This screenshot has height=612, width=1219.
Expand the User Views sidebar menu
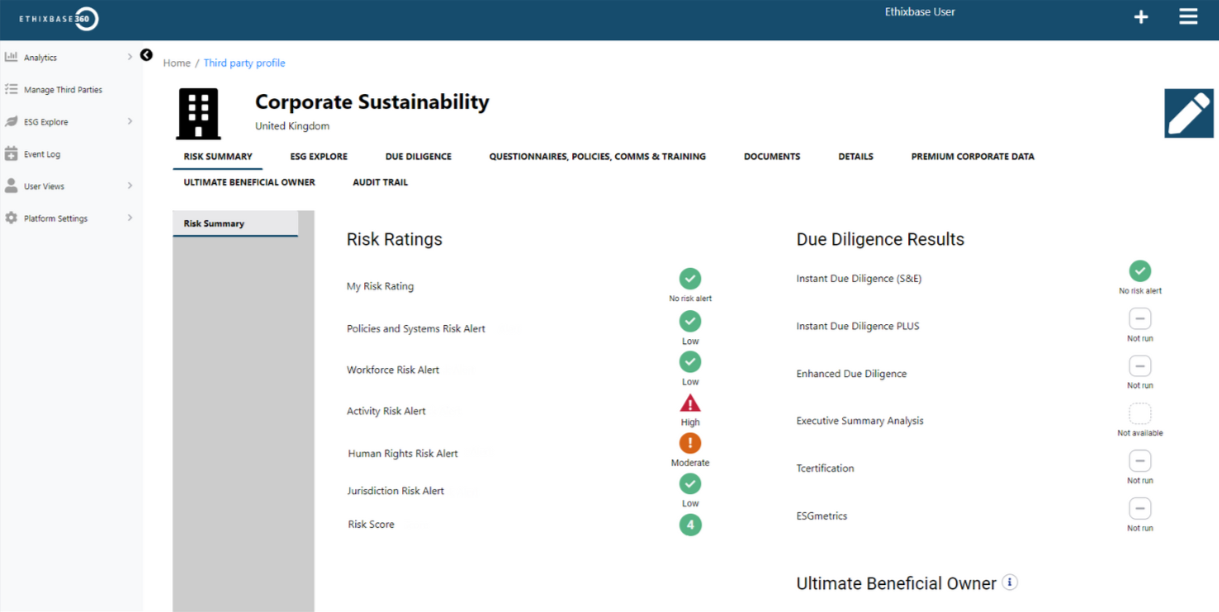pos(129,186)
